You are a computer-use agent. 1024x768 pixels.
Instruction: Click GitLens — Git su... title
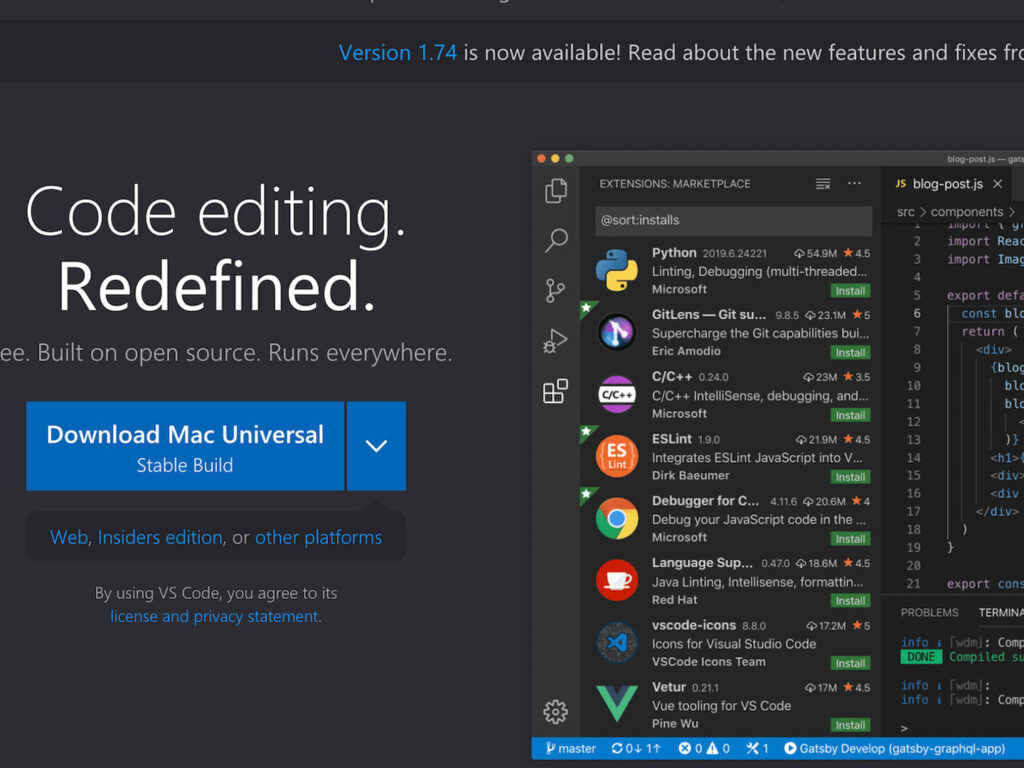pyautogui.click(x=709, y=315)
